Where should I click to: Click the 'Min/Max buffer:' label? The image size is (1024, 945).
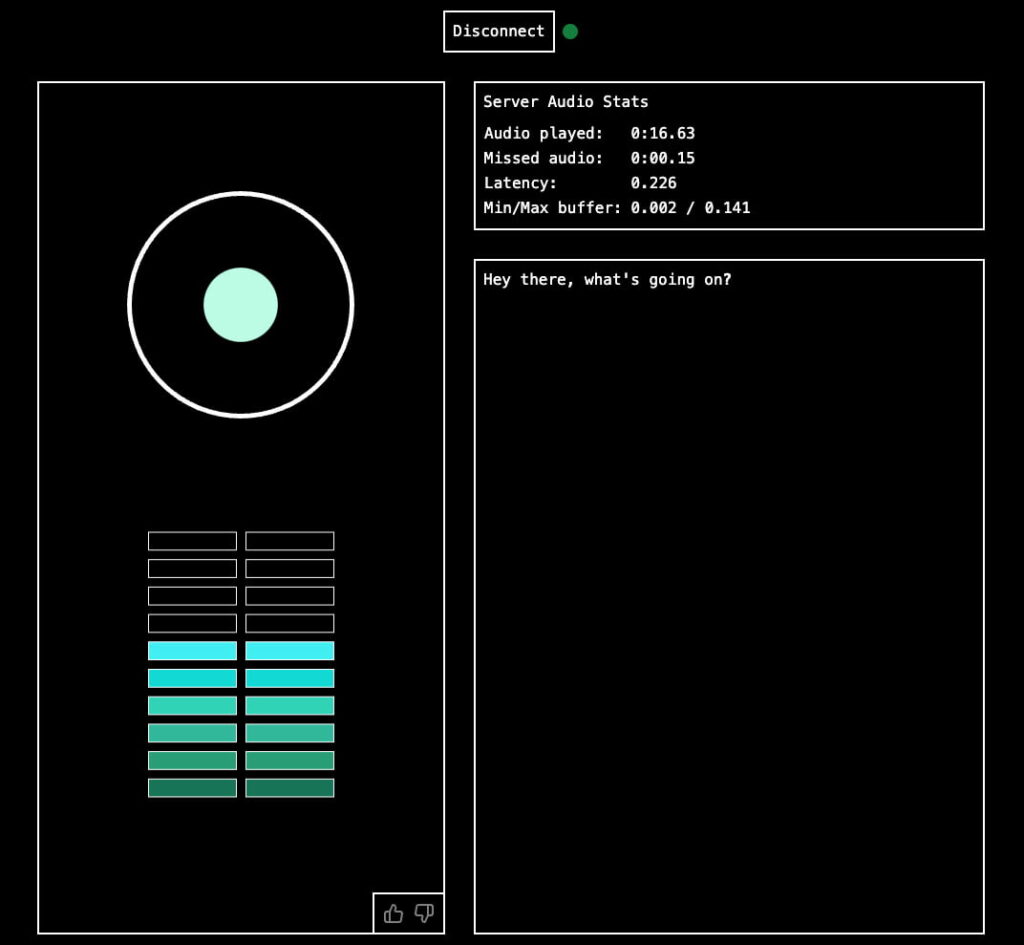(x=552, y=208)
